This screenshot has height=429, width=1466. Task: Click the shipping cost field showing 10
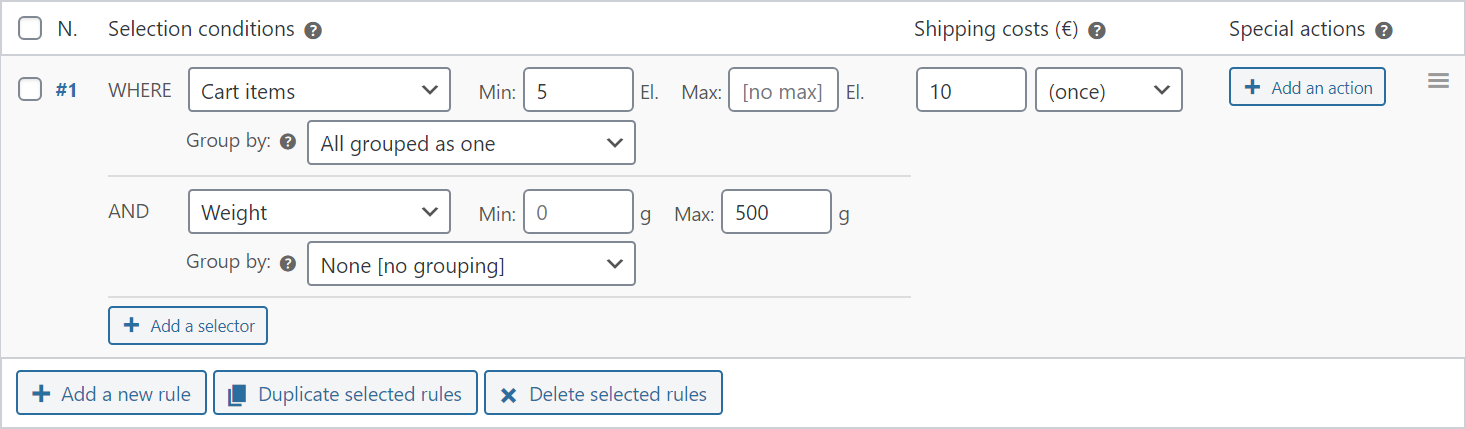point(971,90)
